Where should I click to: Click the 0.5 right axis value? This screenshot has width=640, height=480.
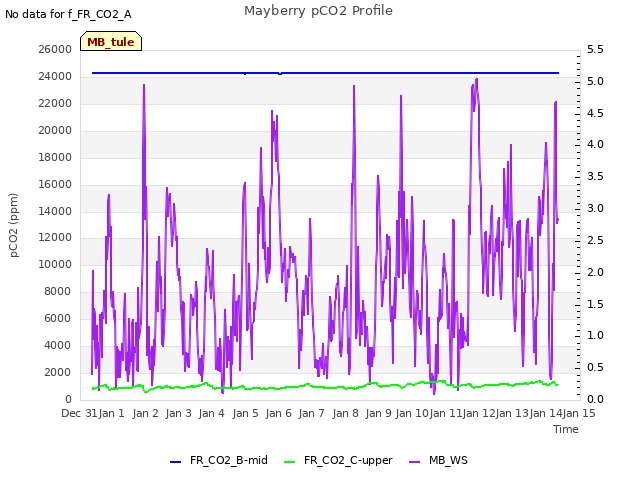tap(595, 367)
